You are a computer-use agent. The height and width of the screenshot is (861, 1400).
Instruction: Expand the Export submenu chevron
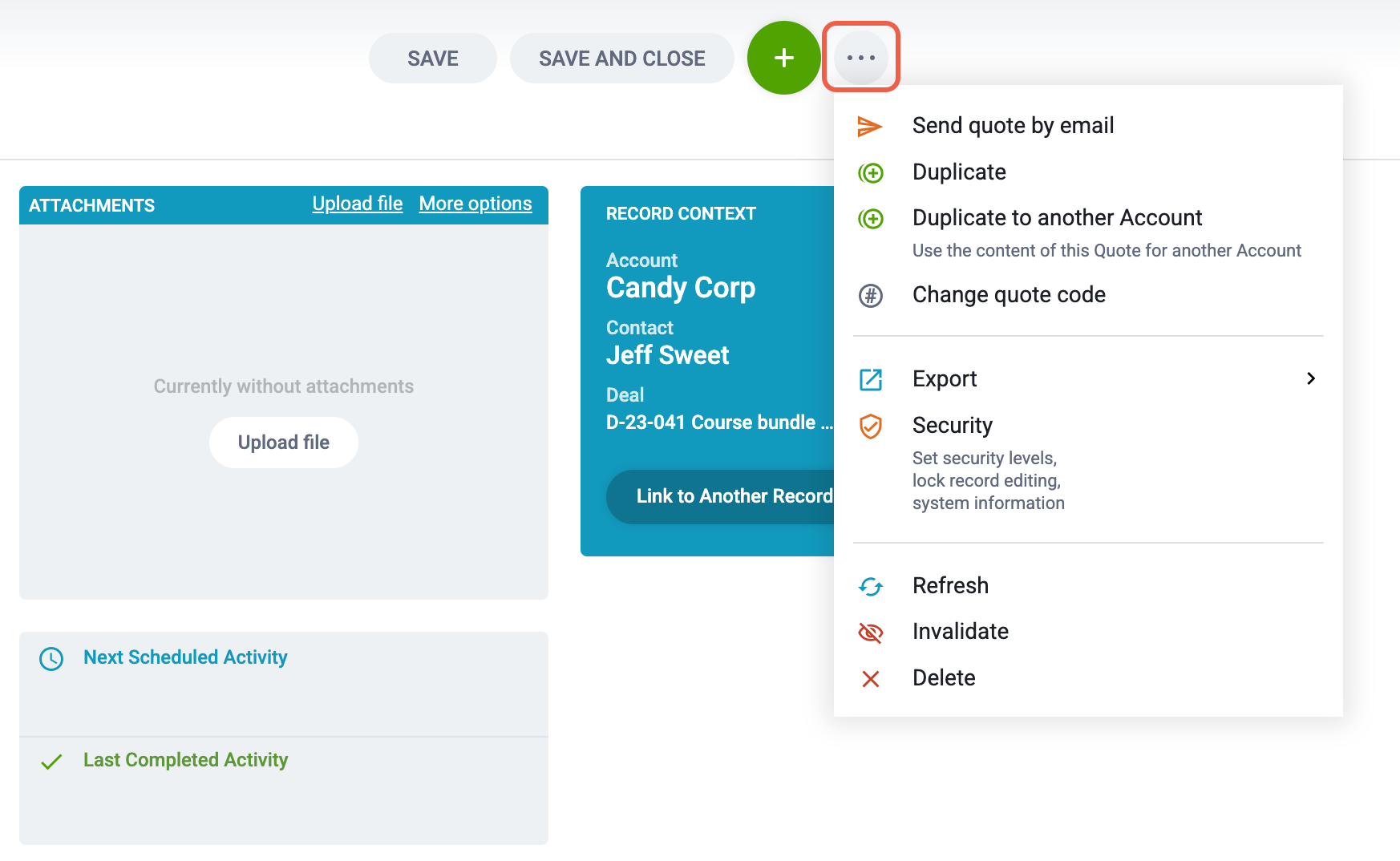1311,378
